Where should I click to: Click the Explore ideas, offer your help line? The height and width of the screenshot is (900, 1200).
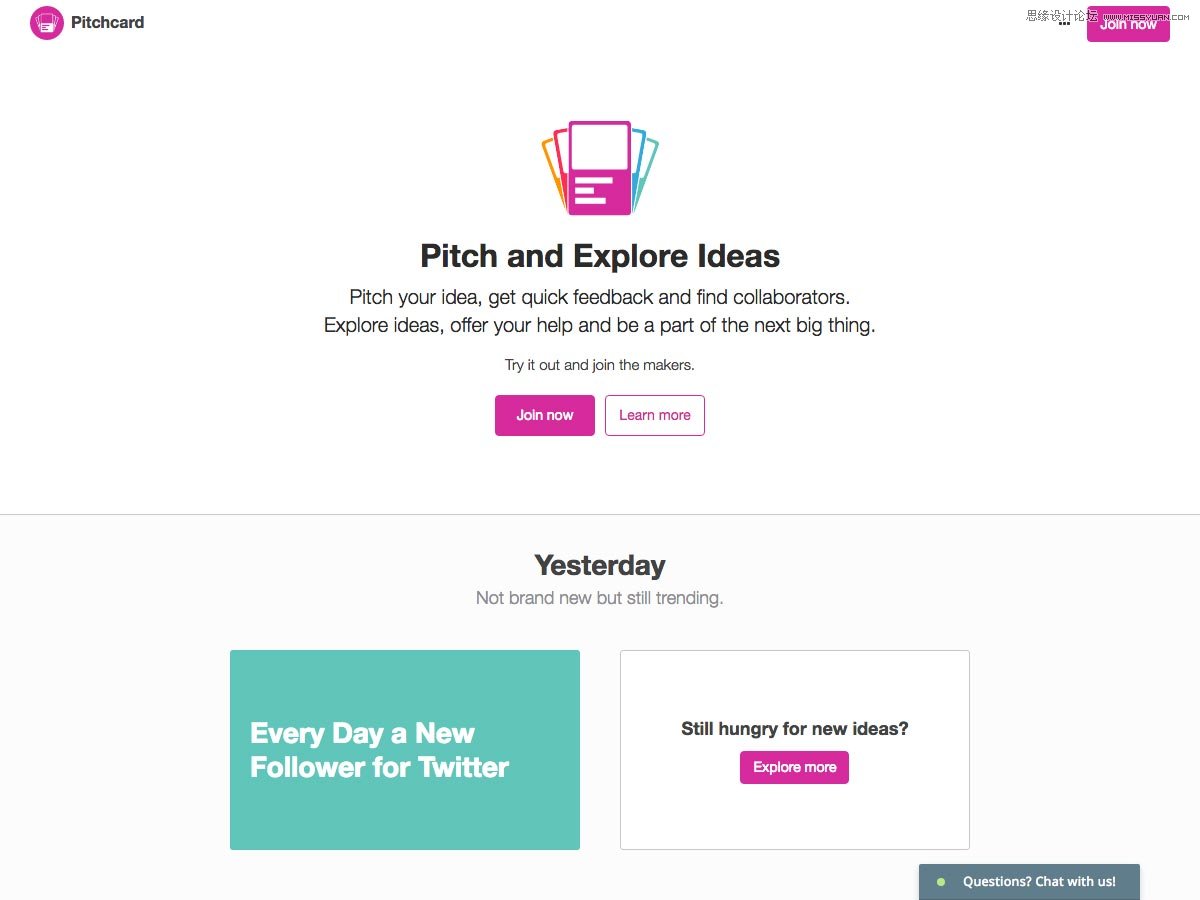600,325
